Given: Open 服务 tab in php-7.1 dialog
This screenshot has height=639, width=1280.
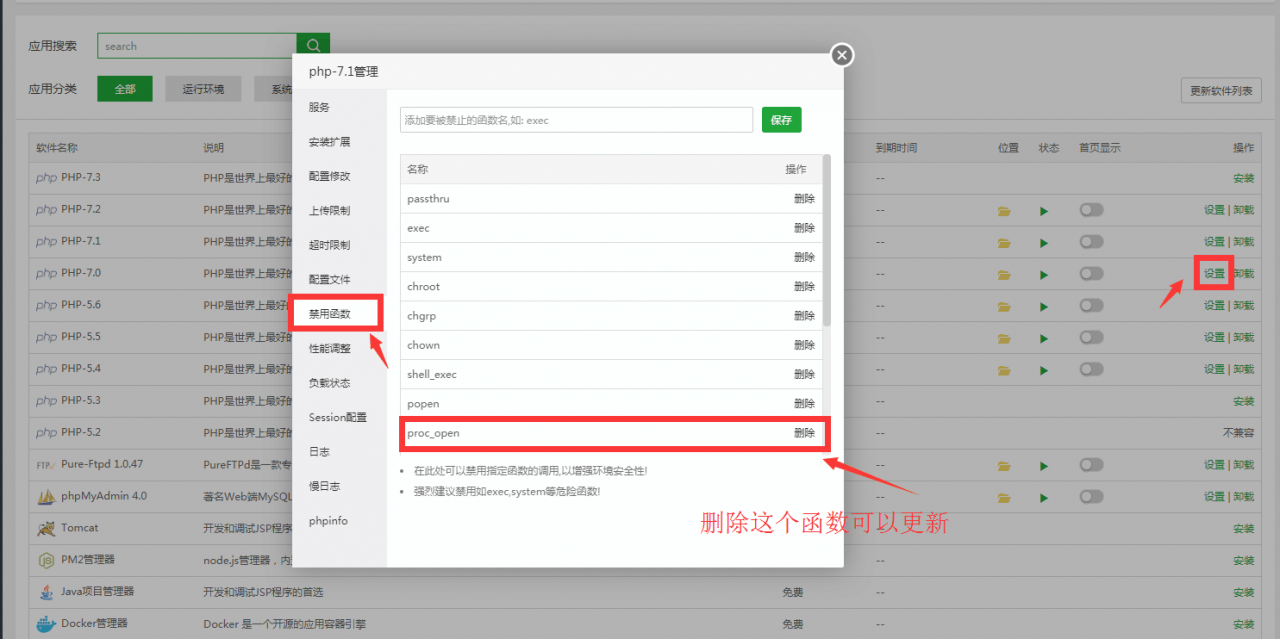Looking at the screenshot, I should click(x=339, y=107).
